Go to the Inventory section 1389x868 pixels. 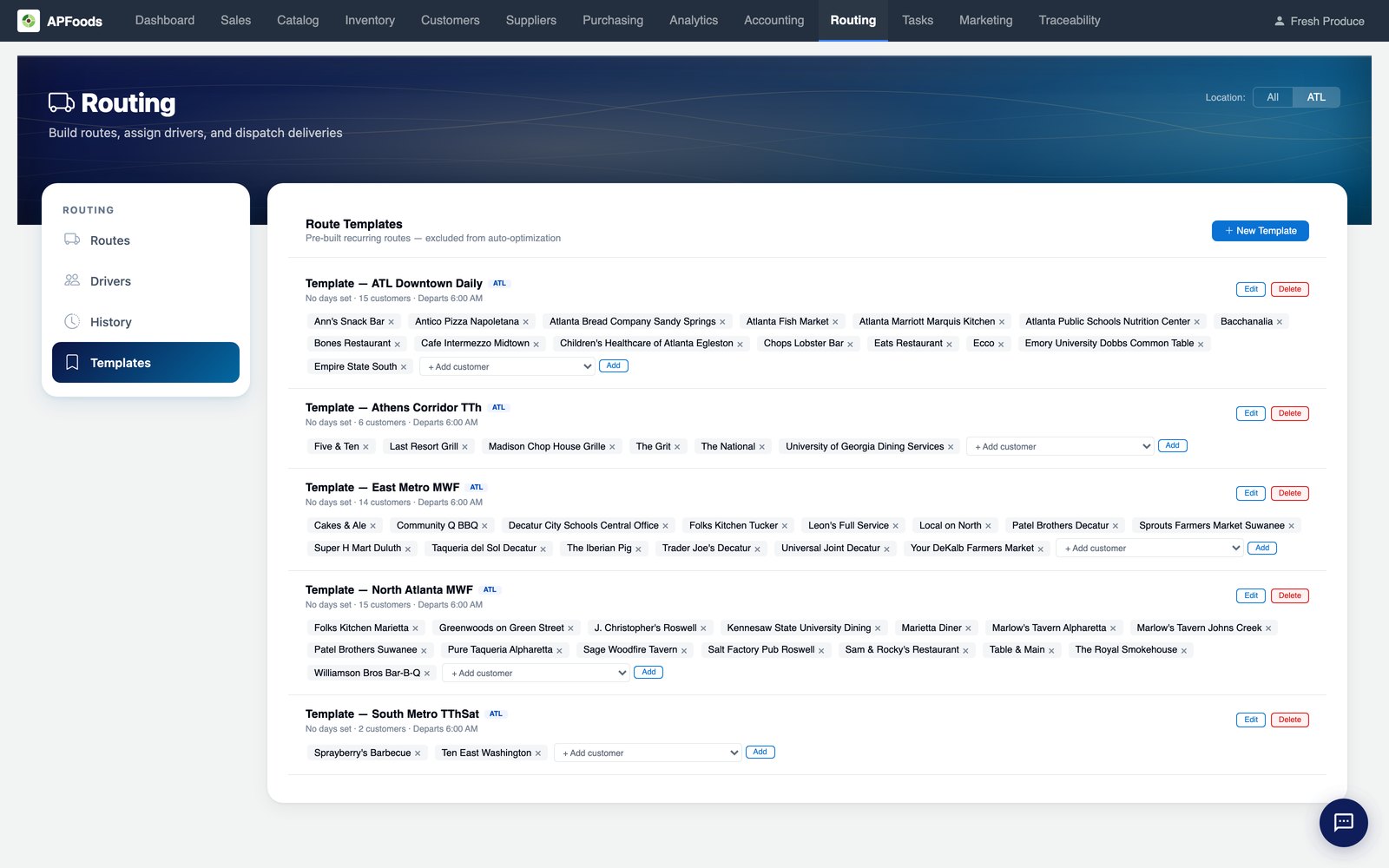pos(370,21)
